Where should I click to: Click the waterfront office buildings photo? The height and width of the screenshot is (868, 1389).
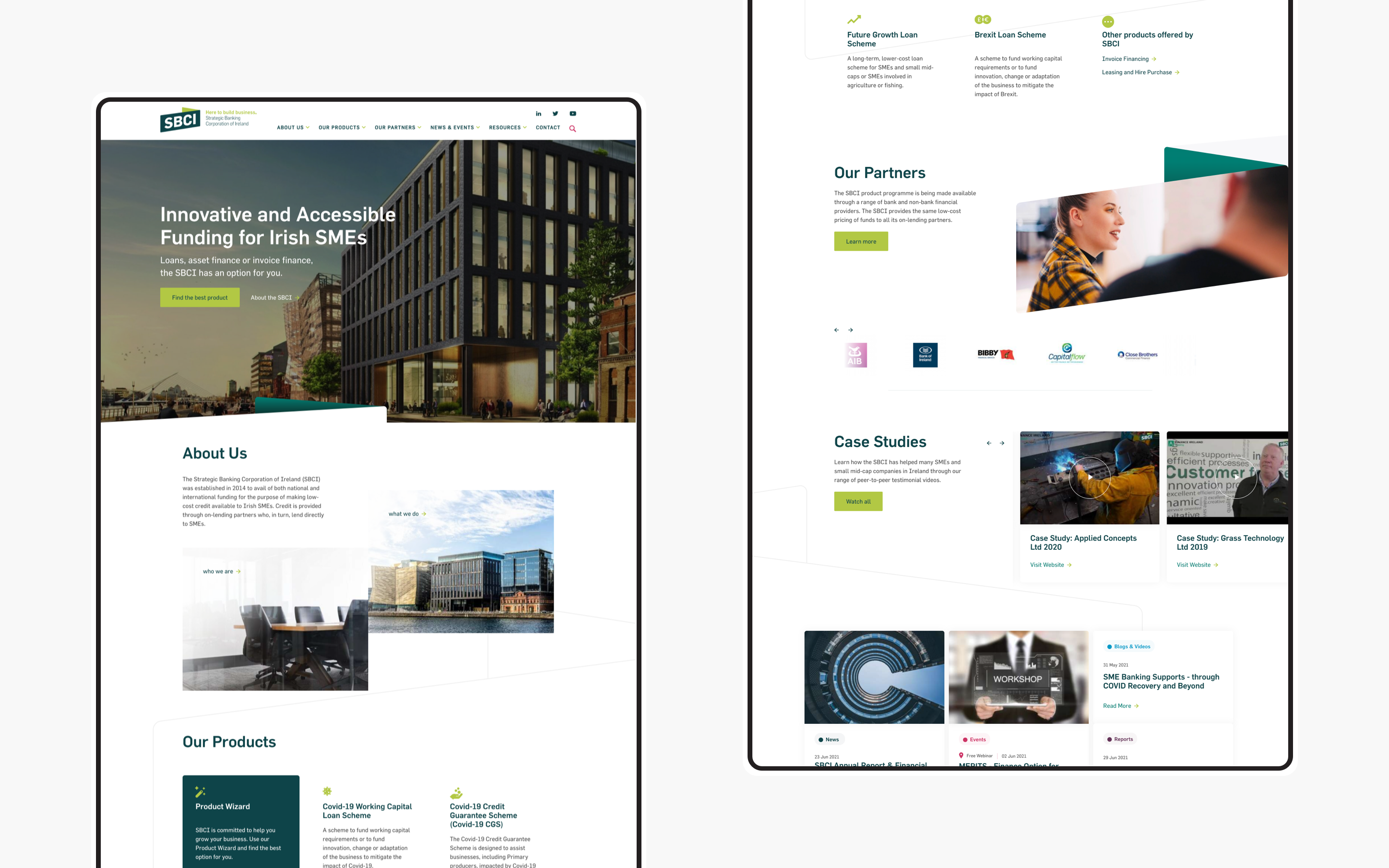461,561
